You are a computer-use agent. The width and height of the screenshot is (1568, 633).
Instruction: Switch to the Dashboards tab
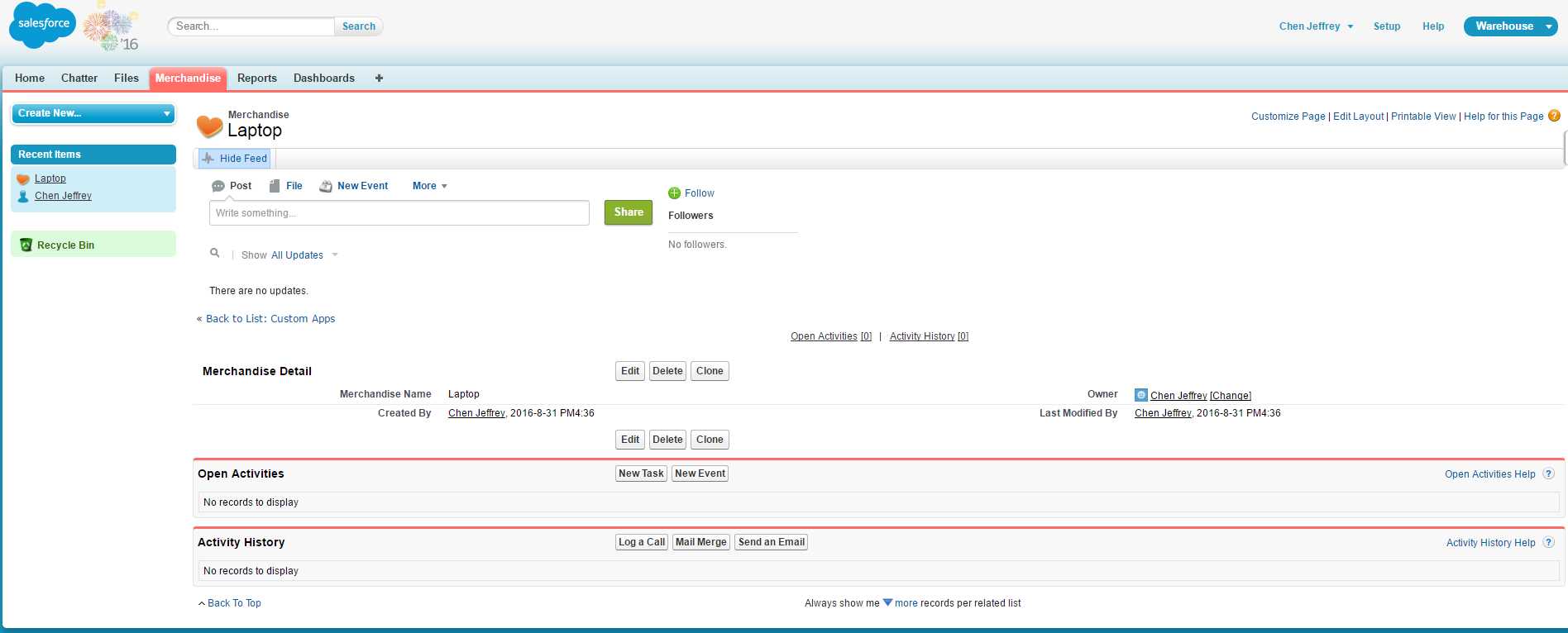pyautogui.click(x=324, y=78)
